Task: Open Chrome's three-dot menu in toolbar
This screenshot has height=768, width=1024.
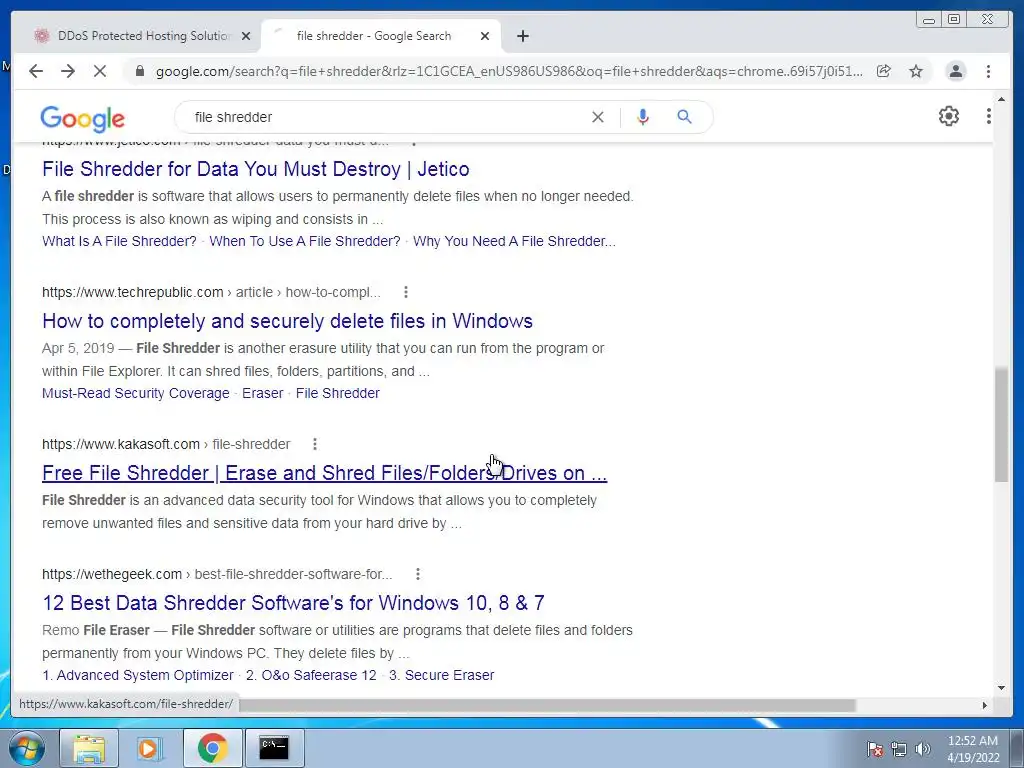Action: tap(989, 71)
